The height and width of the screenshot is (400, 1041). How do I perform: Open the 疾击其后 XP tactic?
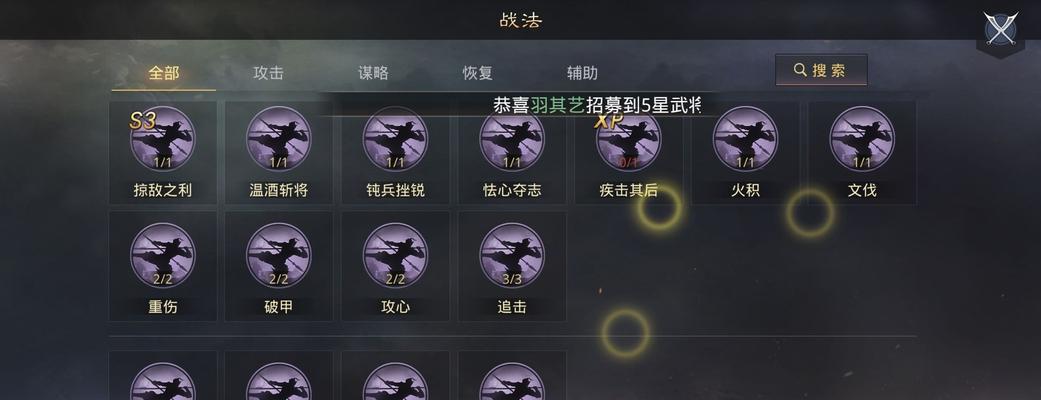(629, 139)
